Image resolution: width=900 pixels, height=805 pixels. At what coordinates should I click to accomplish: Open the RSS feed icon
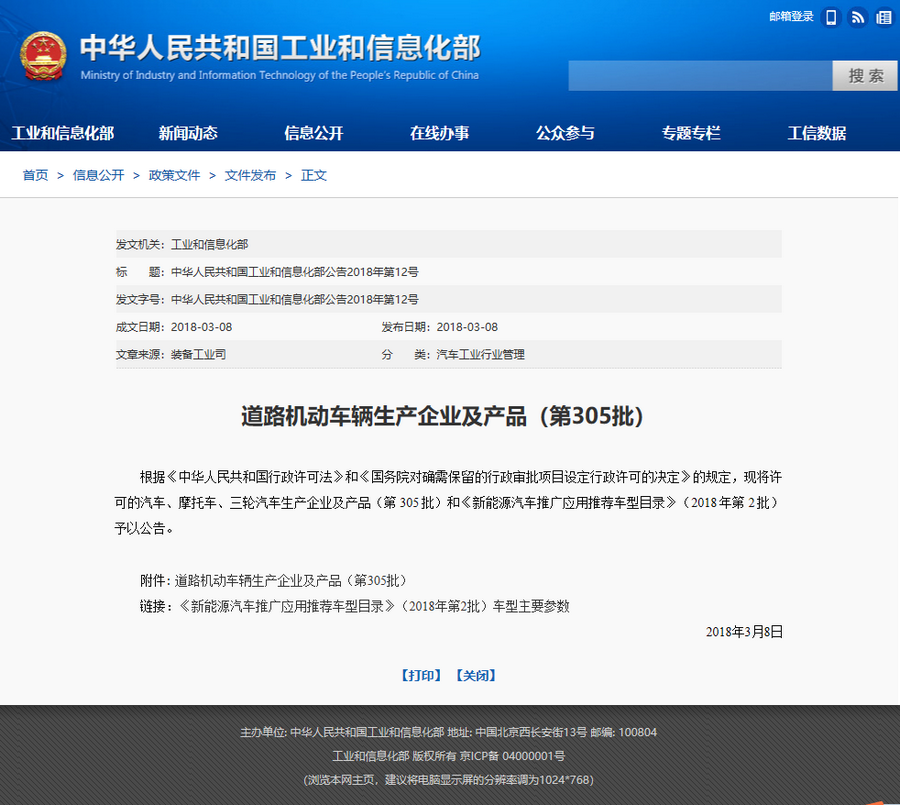(x=858, y=18)
